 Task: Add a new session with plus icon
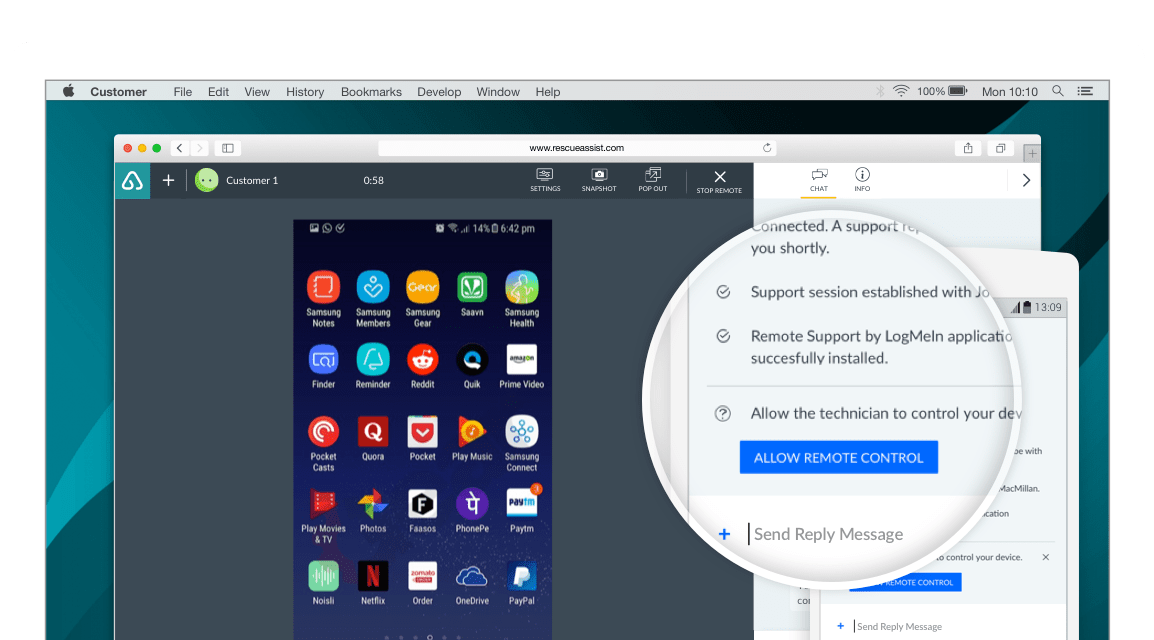[x=169, y=180]
